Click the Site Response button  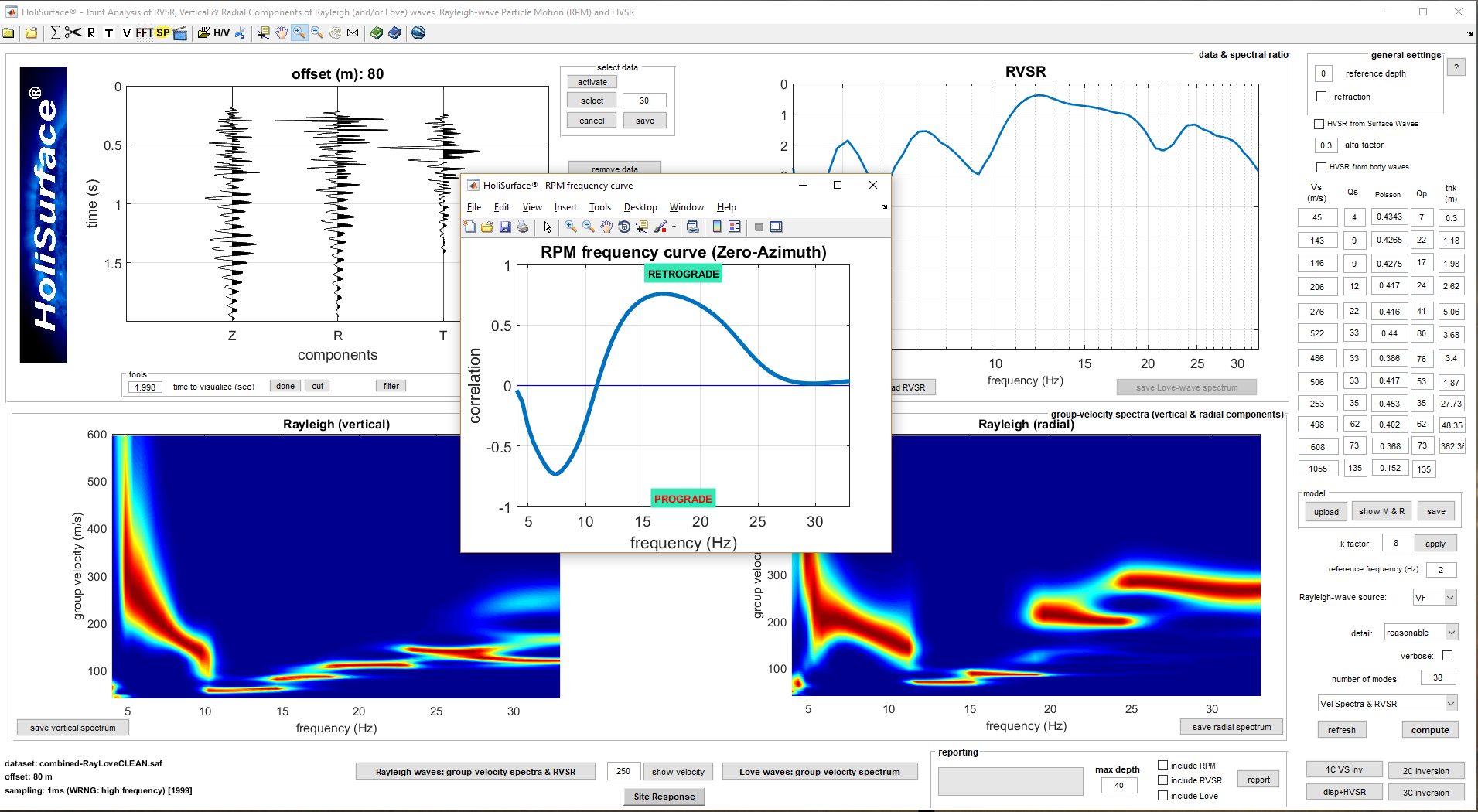(x=664, y=797)
